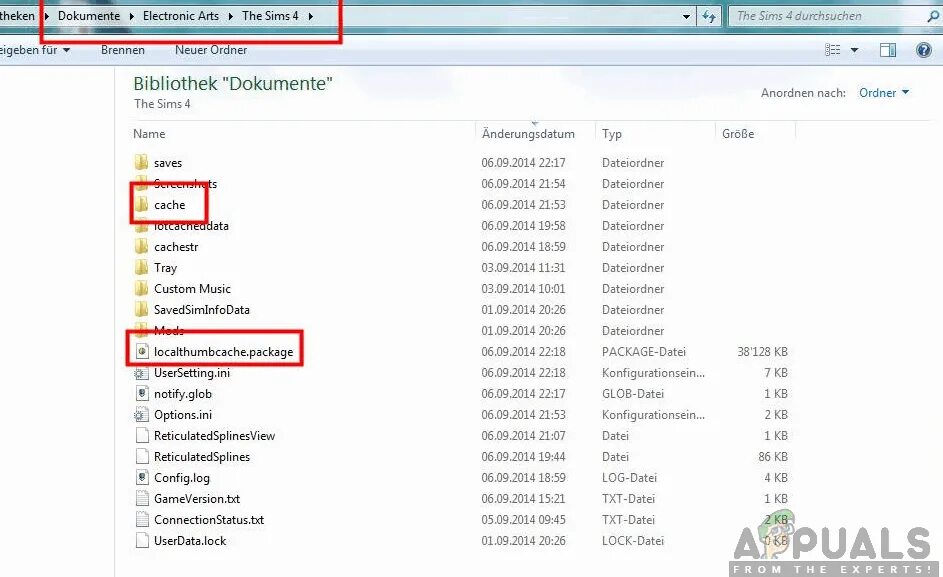Select the Config.log file icon
The height and width of the screenshot is (577, 943).
coord(142,478)
